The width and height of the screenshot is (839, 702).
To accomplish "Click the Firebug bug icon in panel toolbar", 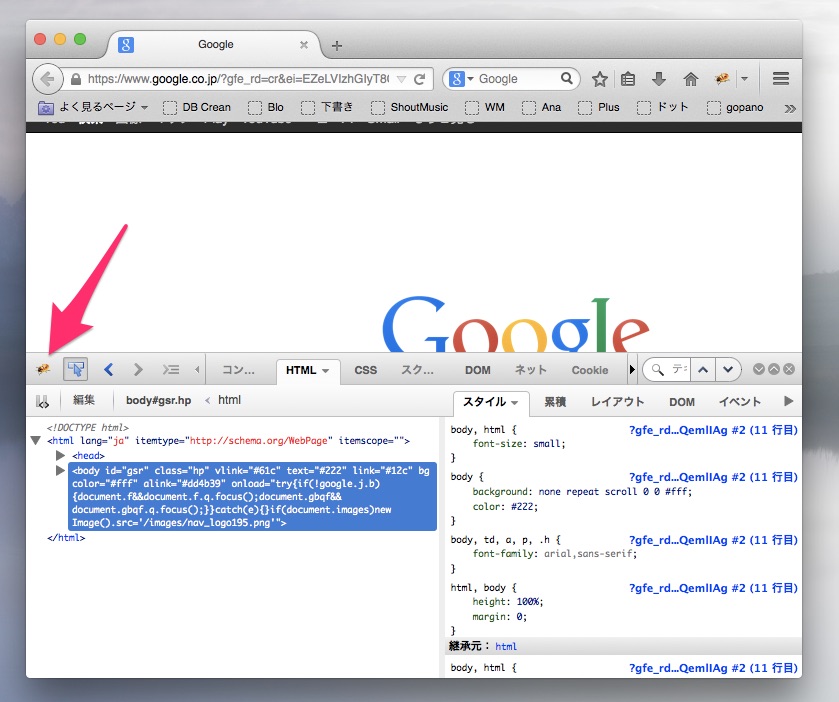I will coord(43,369).
